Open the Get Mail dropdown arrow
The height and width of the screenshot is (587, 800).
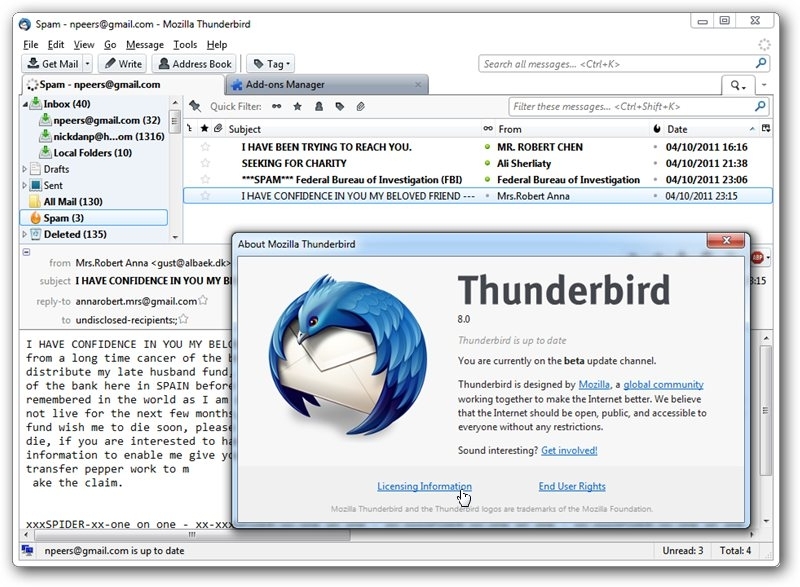pos(88,64)
